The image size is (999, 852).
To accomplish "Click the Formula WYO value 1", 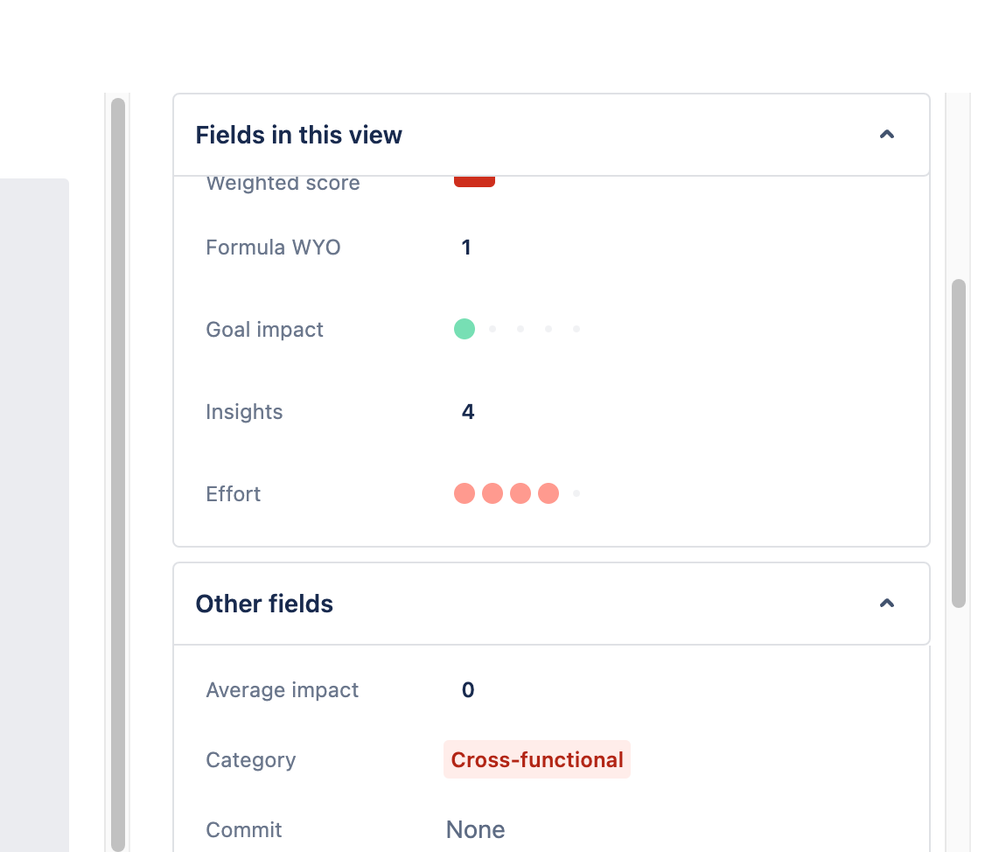I will [466, 247].
